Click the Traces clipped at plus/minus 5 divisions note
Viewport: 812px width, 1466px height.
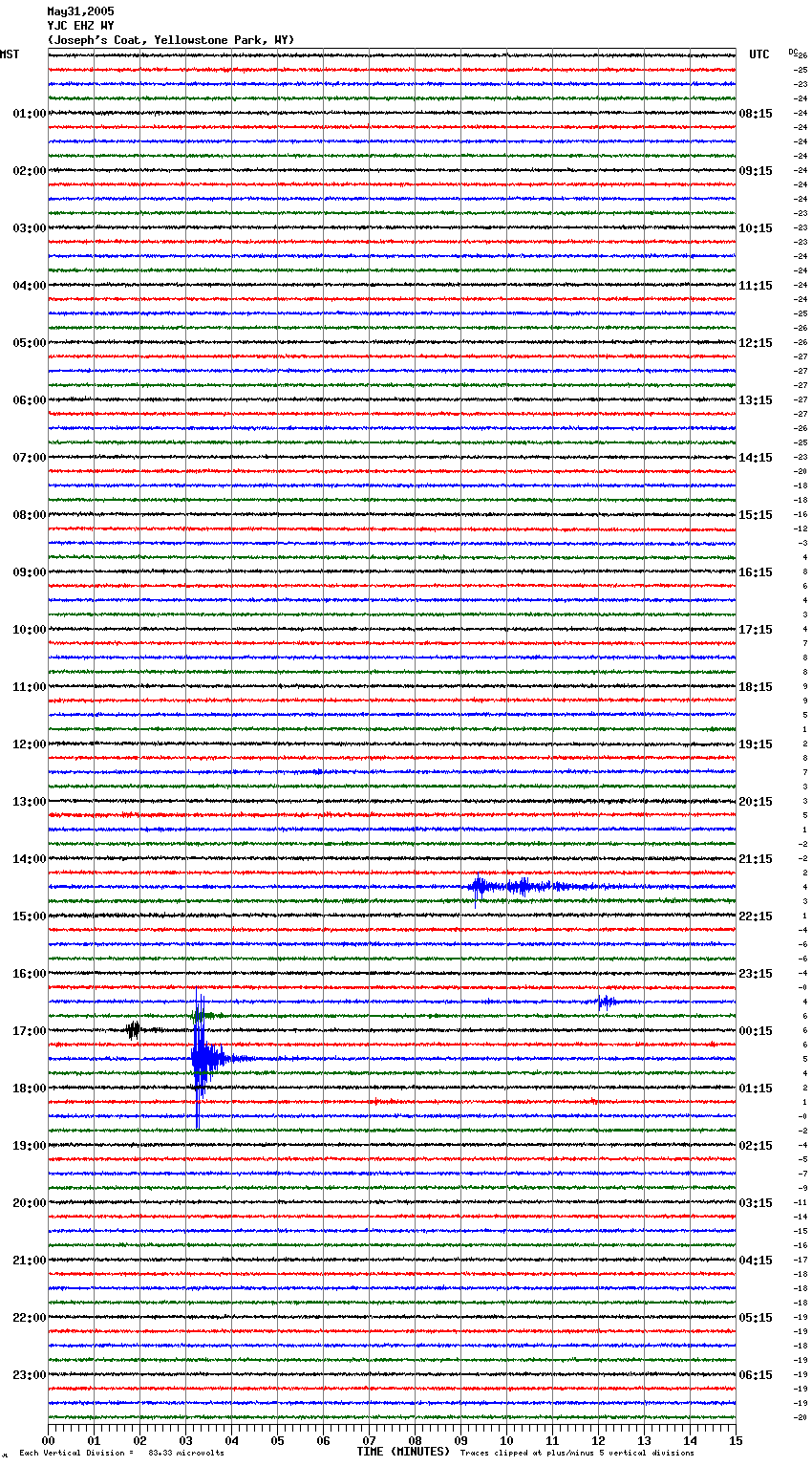click(x=577, y=1453)
